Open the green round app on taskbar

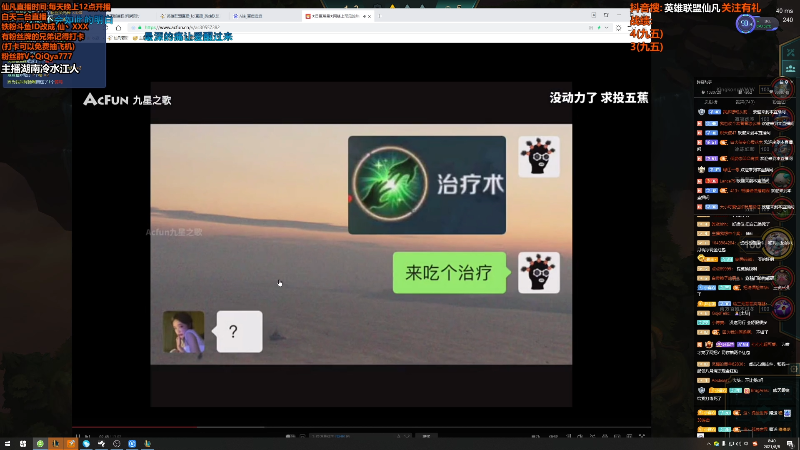[x=40, y=444]
